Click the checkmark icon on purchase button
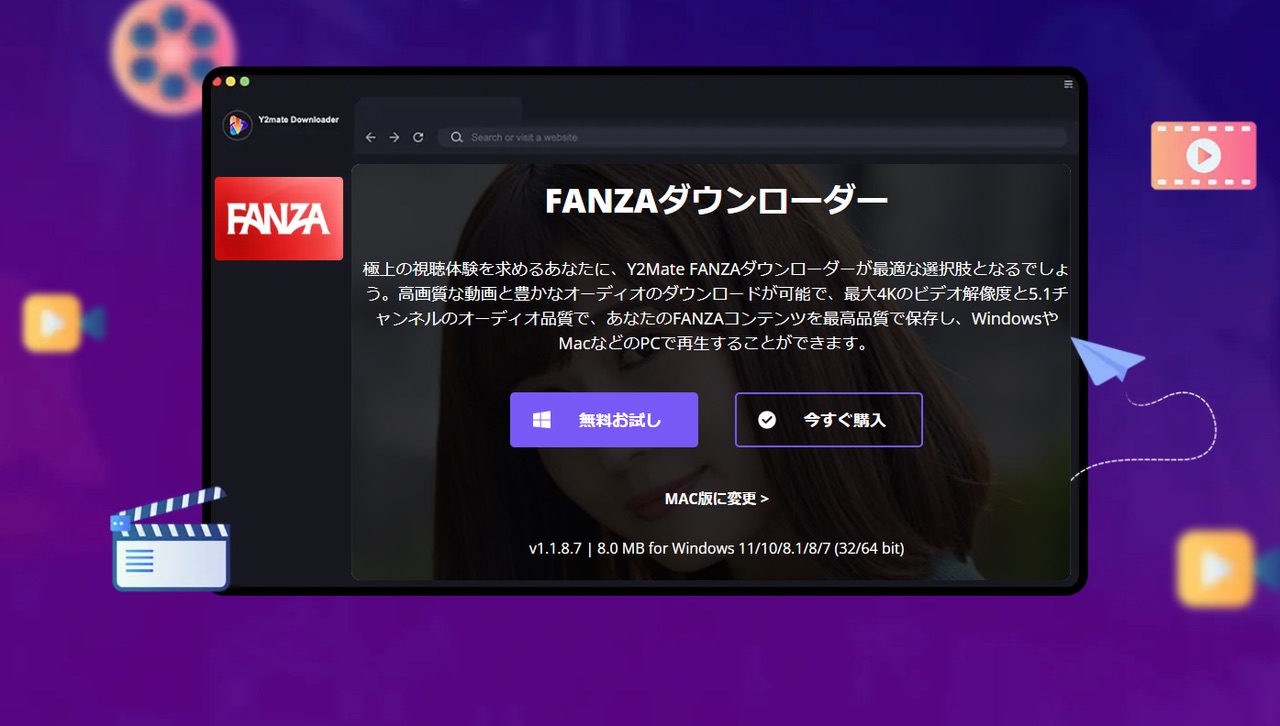 pyautogui.click(x=767, y=420)
